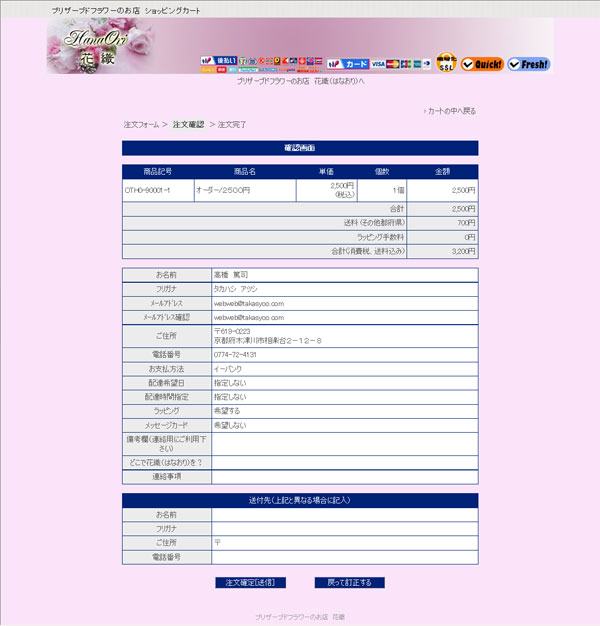Click the 7-Eleven convenience store logo

tap(243, 61)
